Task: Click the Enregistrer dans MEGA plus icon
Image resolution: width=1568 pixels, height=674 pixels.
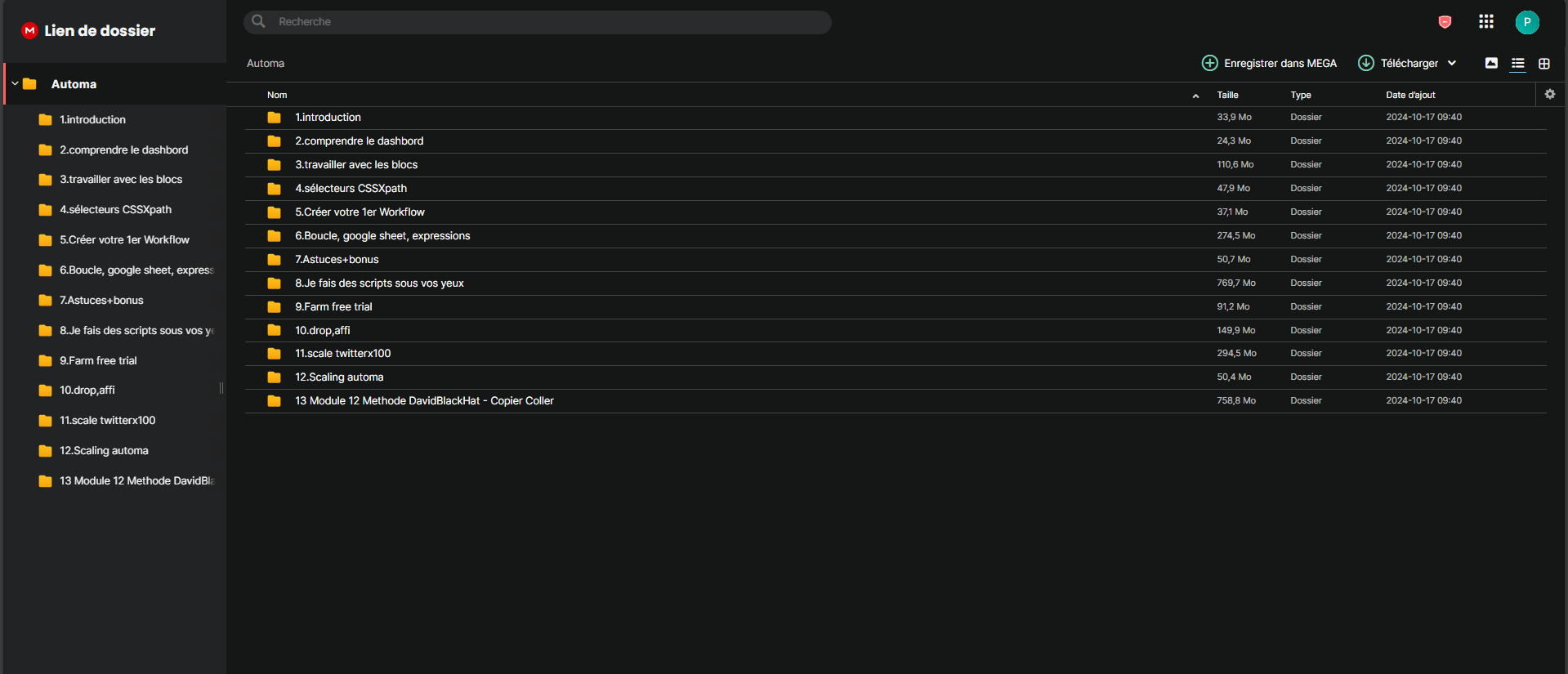Action: click(x=1210, y=63)
